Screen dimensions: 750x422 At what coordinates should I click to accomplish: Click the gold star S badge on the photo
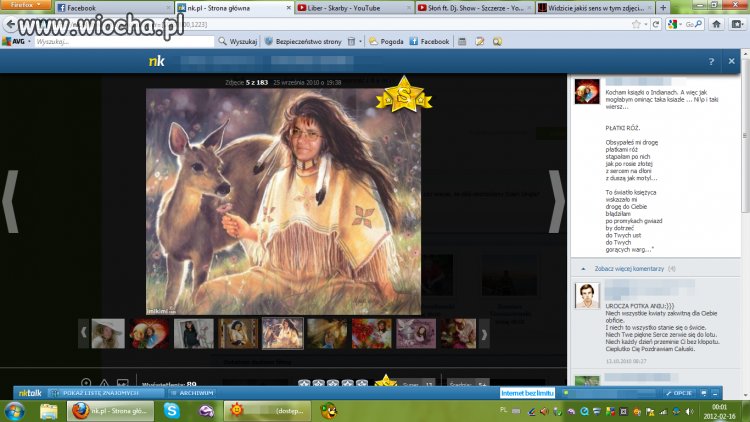coord(404,95)
